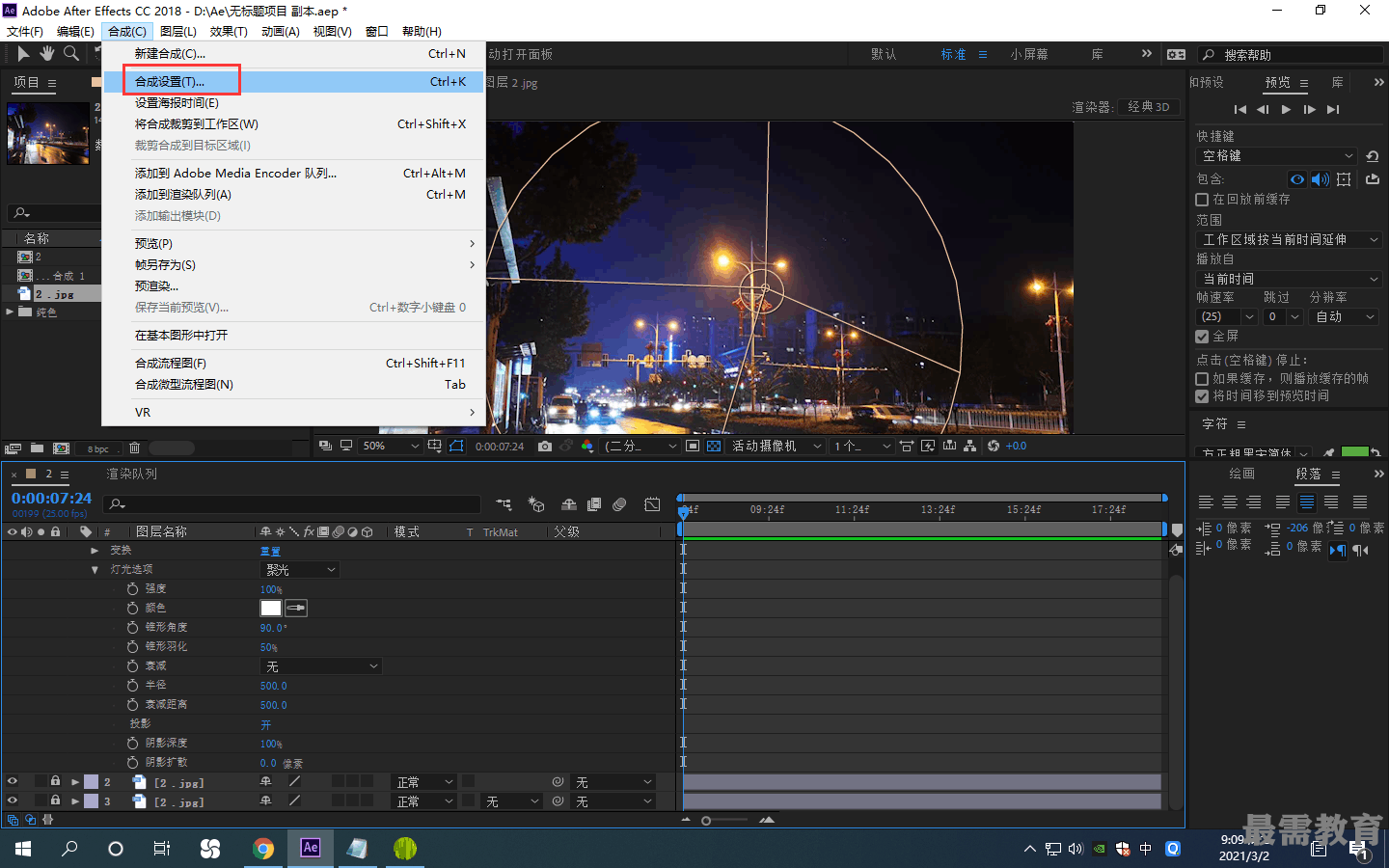Open the 空格键 shortcut dropdown
The image size is (1389, 868).
click(x=1277, y=156)
